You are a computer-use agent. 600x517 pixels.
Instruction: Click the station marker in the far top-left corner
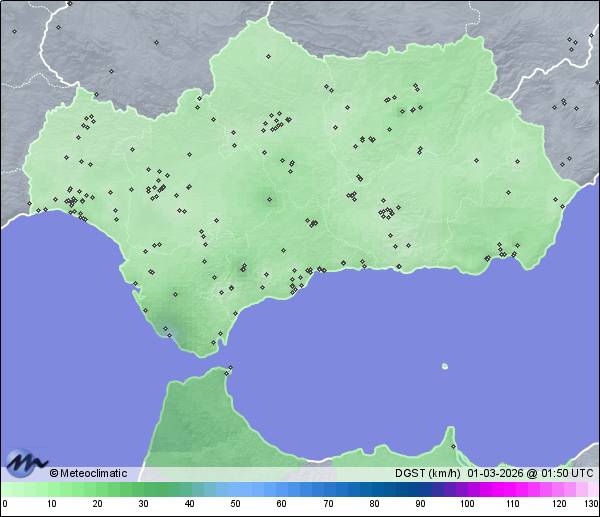tap(14, 31)
